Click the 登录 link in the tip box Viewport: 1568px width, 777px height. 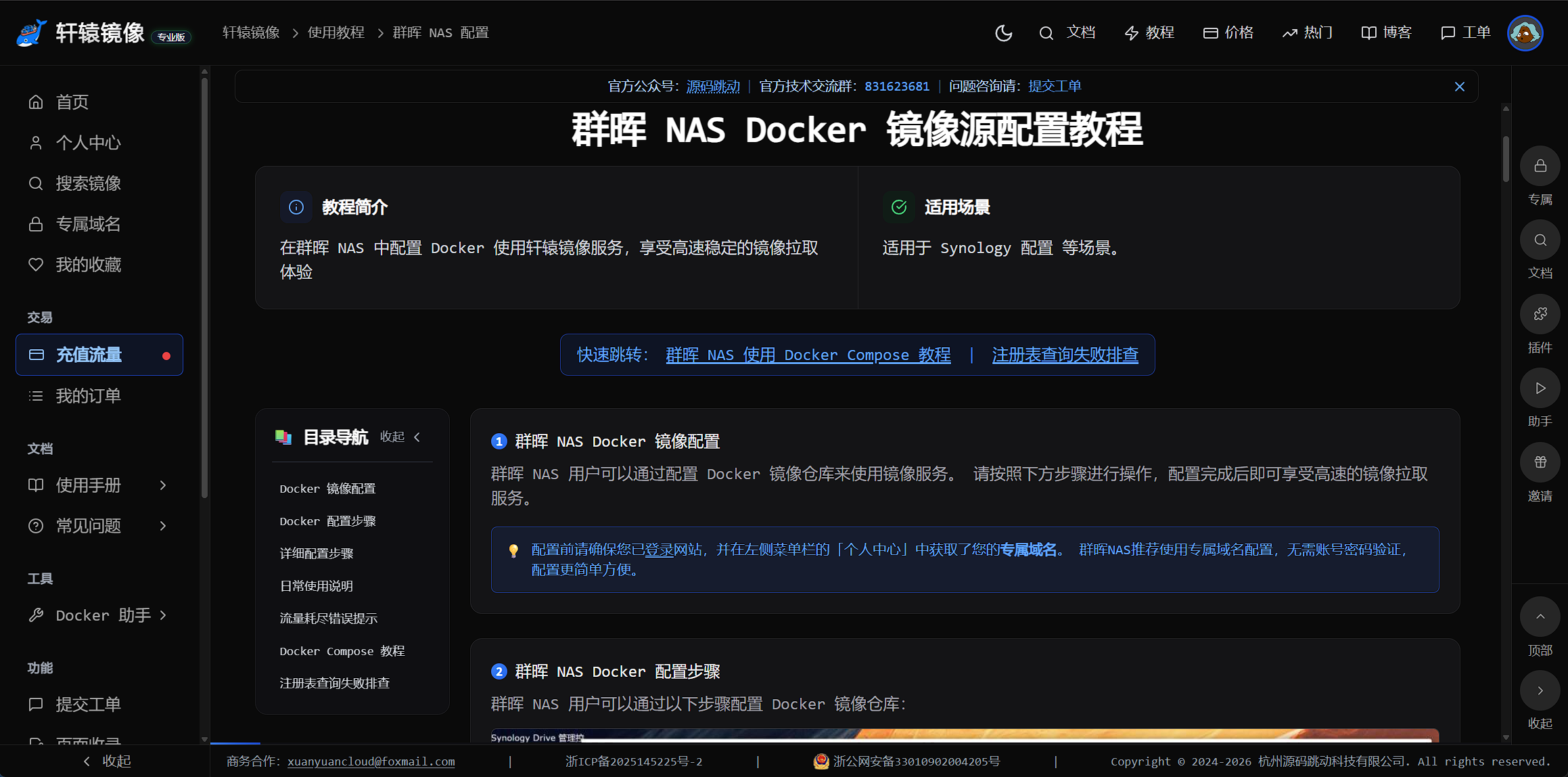point(659,550)
